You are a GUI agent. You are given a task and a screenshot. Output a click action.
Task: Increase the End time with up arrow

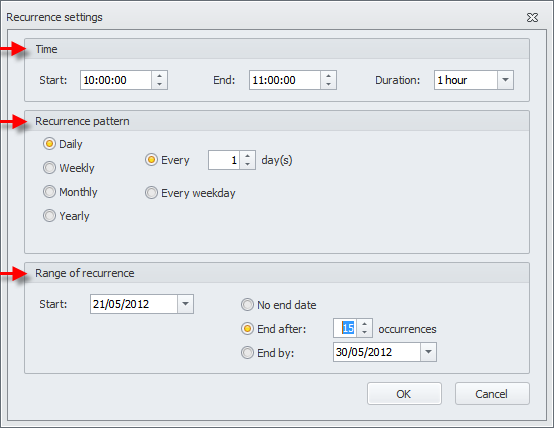[x=328, y=76]
